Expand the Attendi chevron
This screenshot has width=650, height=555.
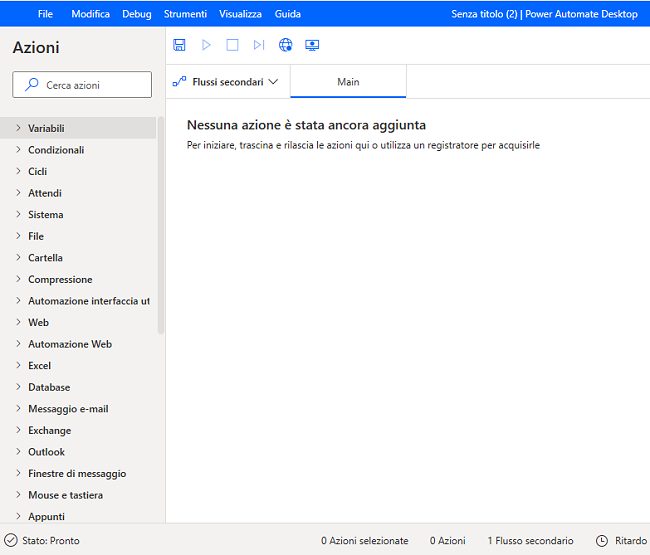pos(18,192)
